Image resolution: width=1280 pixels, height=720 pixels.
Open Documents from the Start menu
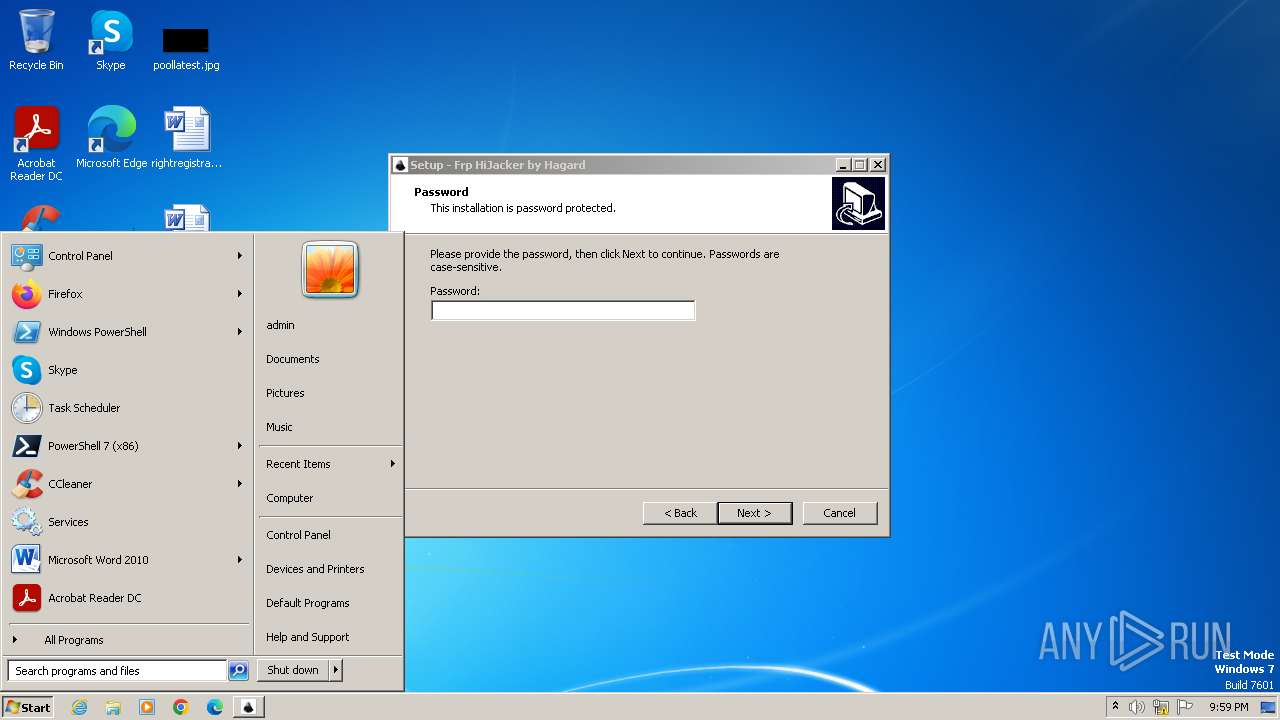(x=330, y=359)
